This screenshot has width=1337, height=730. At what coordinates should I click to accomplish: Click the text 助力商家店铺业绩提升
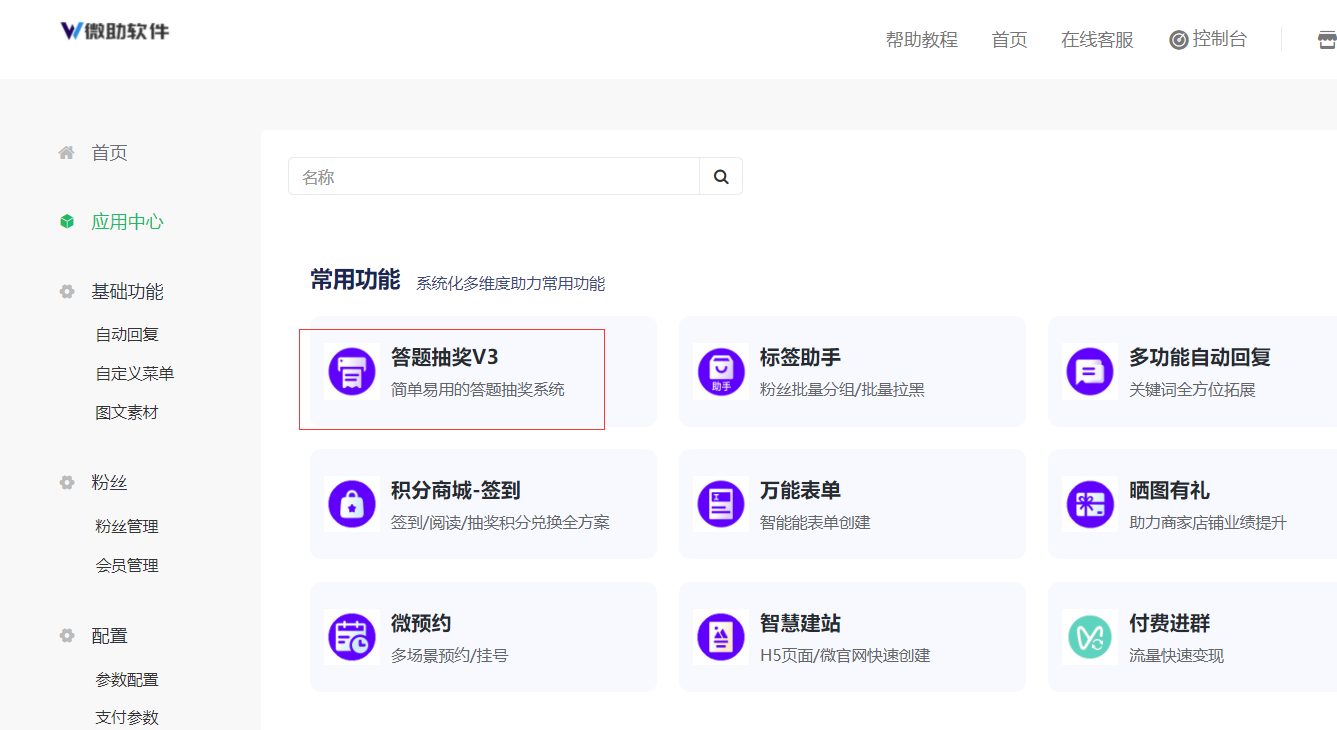[x=1208, y=523]
